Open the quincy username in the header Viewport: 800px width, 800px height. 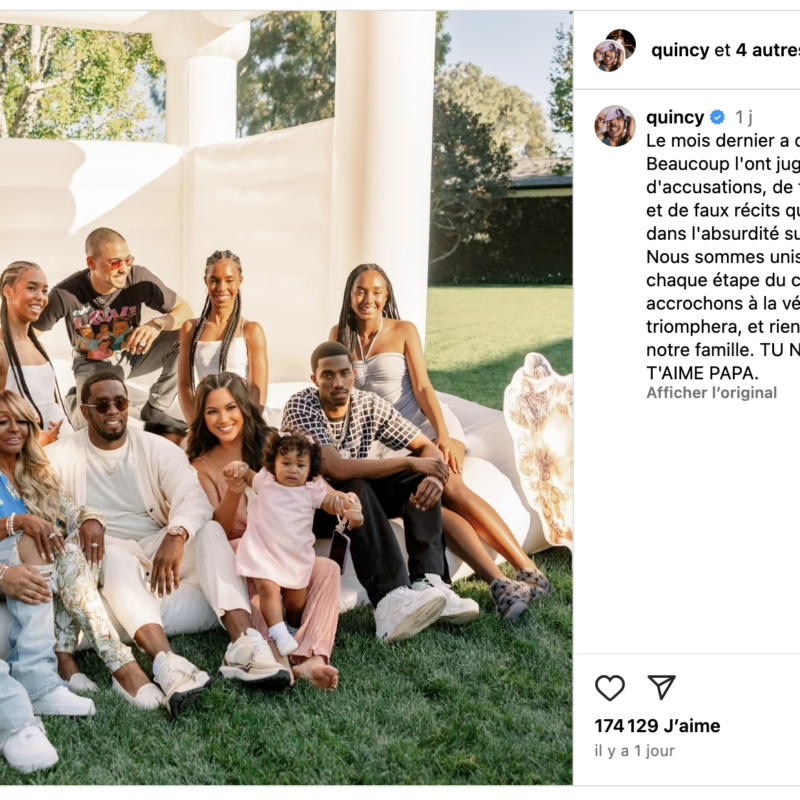pos(680,50)
